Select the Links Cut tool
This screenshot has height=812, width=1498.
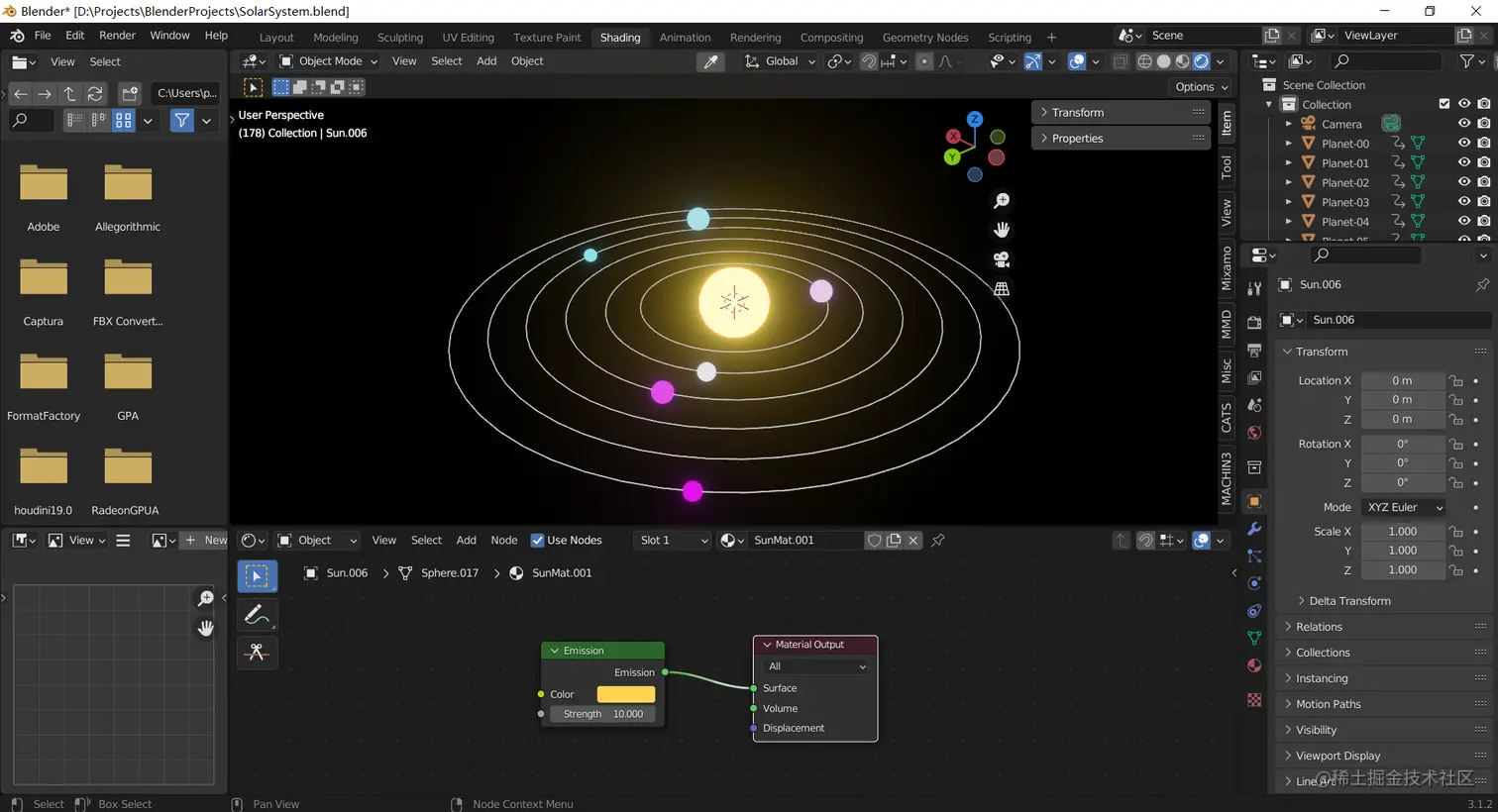click(257, 653)
